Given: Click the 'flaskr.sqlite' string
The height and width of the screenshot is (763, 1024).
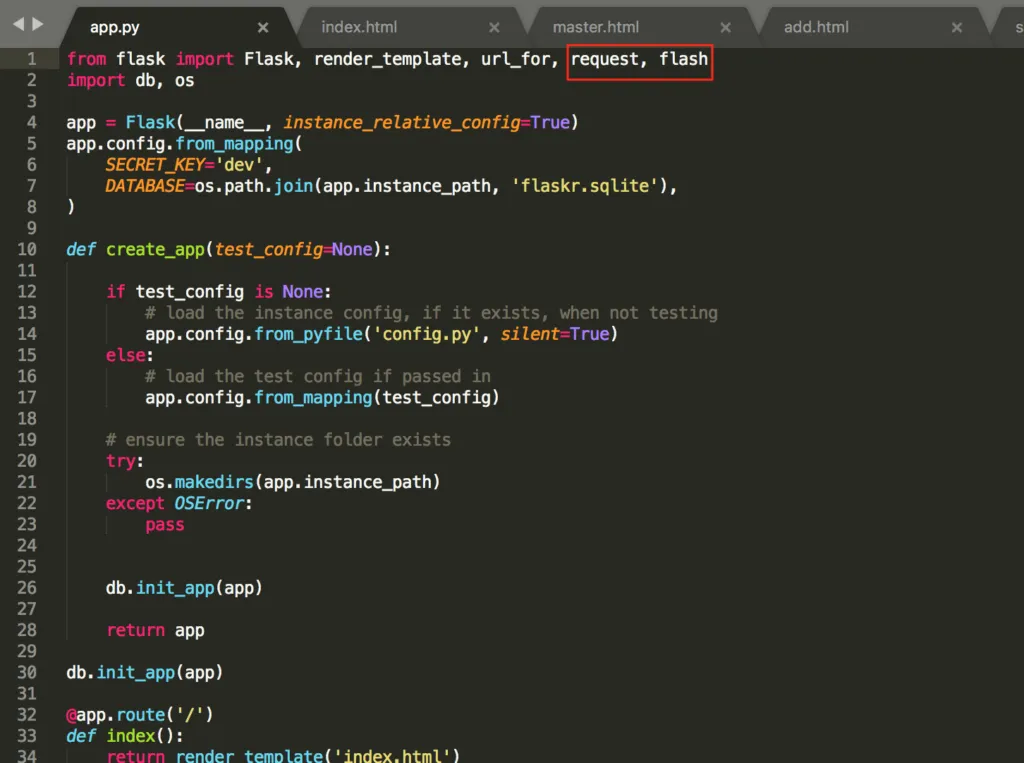Looking at the screenshot, I should tap(584, 186).
